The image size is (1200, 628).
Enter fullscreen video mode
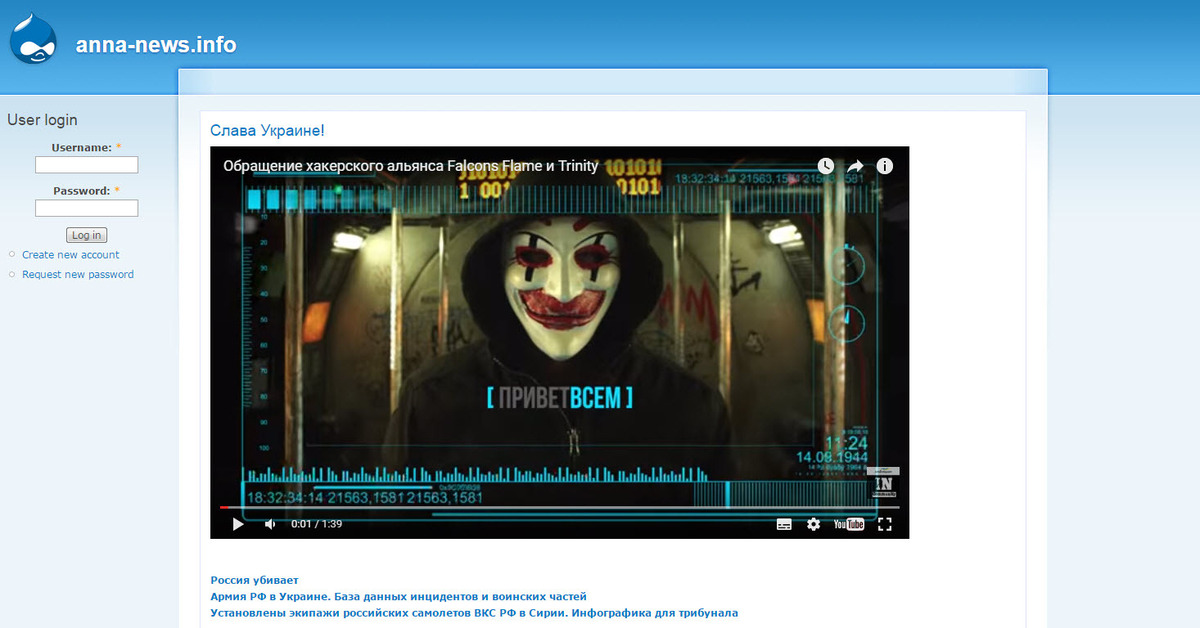click(885, 524)
